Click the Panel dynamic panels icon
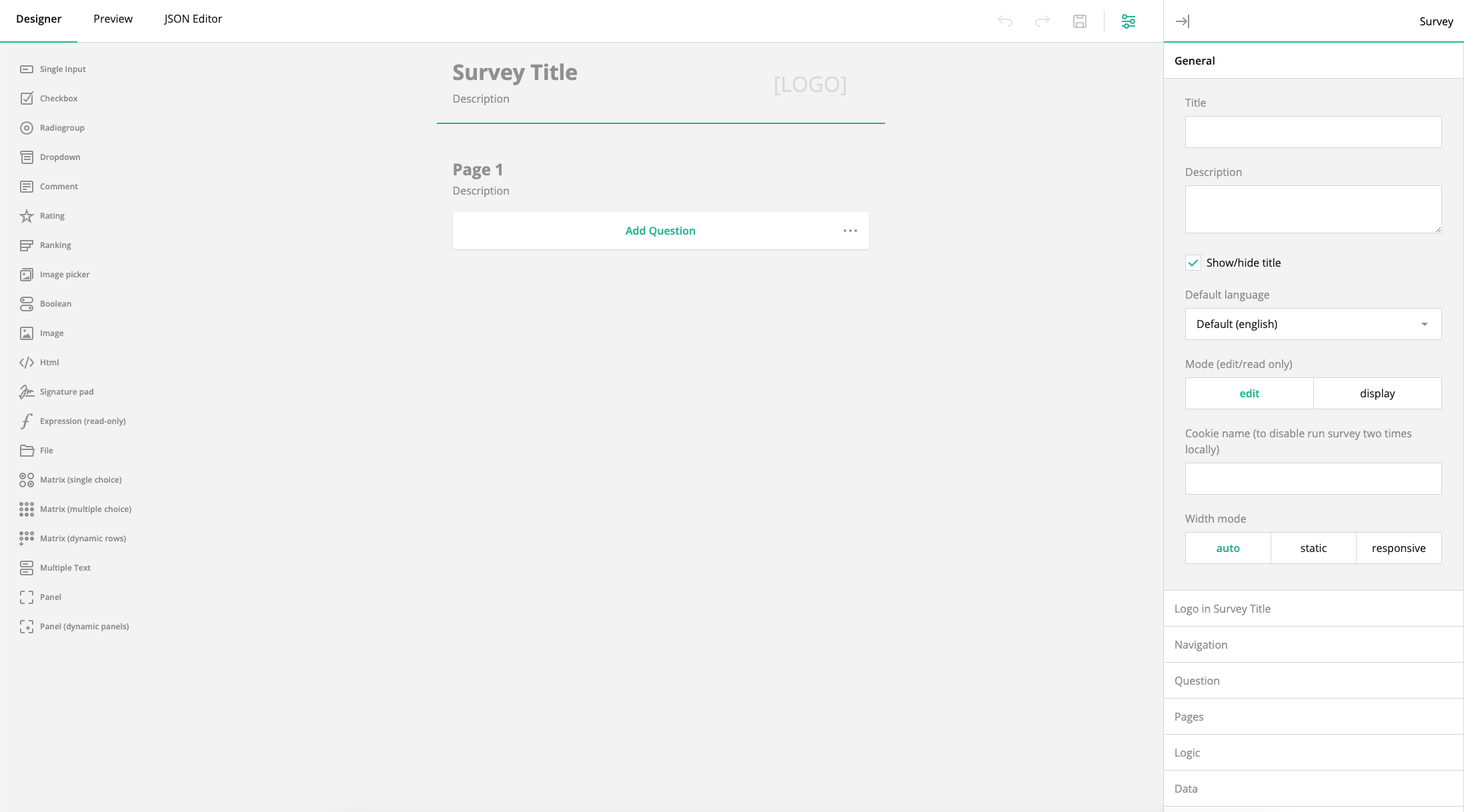 [27, 627]
